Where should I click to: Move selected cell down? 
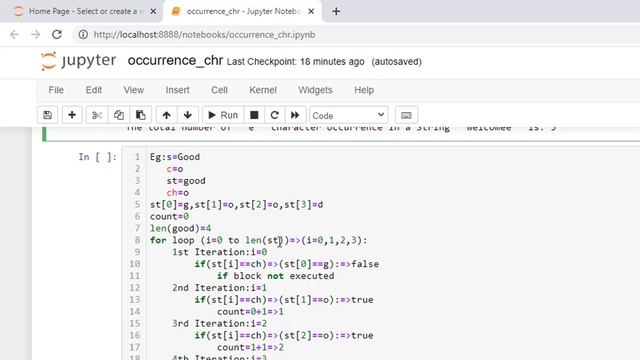(188, 115)
